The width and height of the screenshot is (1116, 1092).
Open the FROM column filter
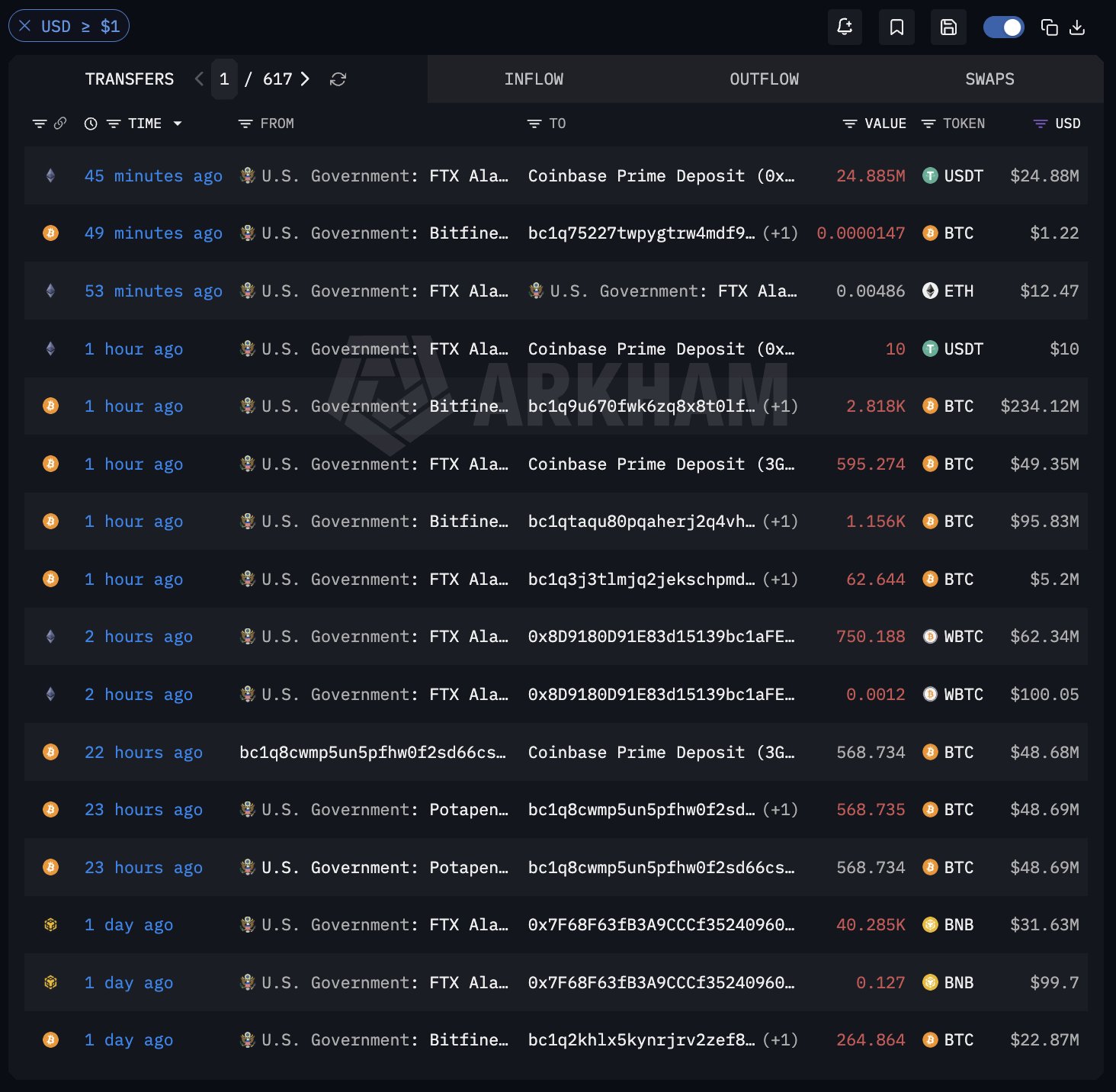[245, 124]
